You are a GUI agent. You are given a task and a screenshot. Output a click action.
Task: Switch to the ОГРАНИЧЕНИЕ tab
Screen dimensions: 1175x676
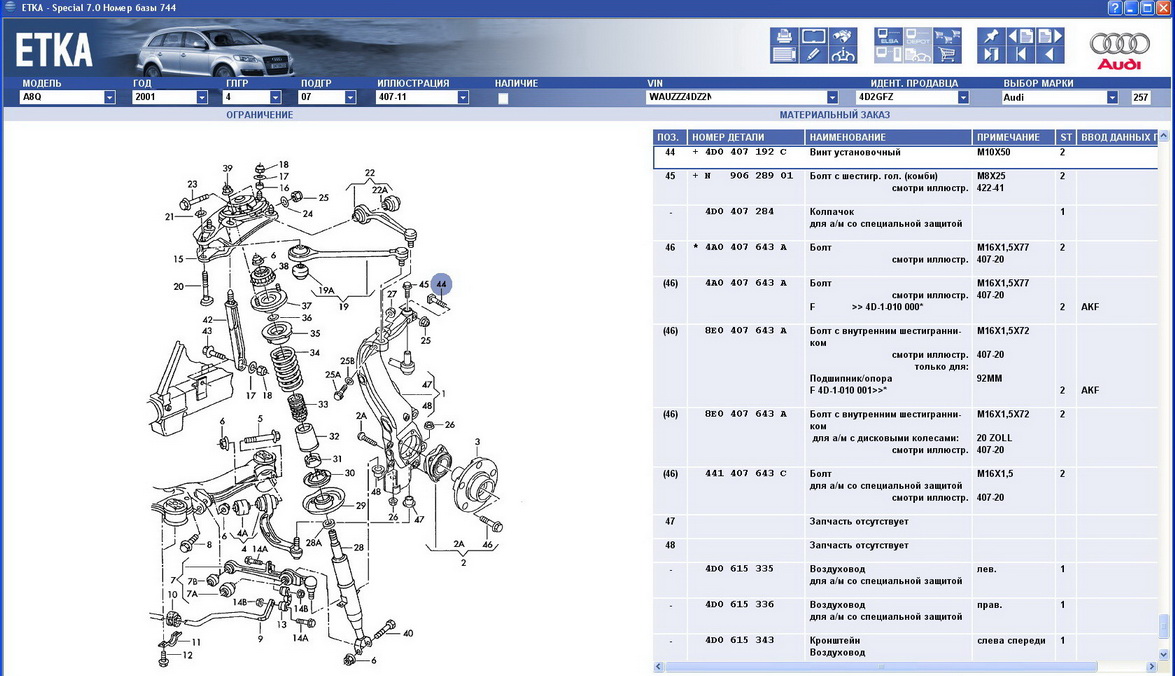click(259, 115)
